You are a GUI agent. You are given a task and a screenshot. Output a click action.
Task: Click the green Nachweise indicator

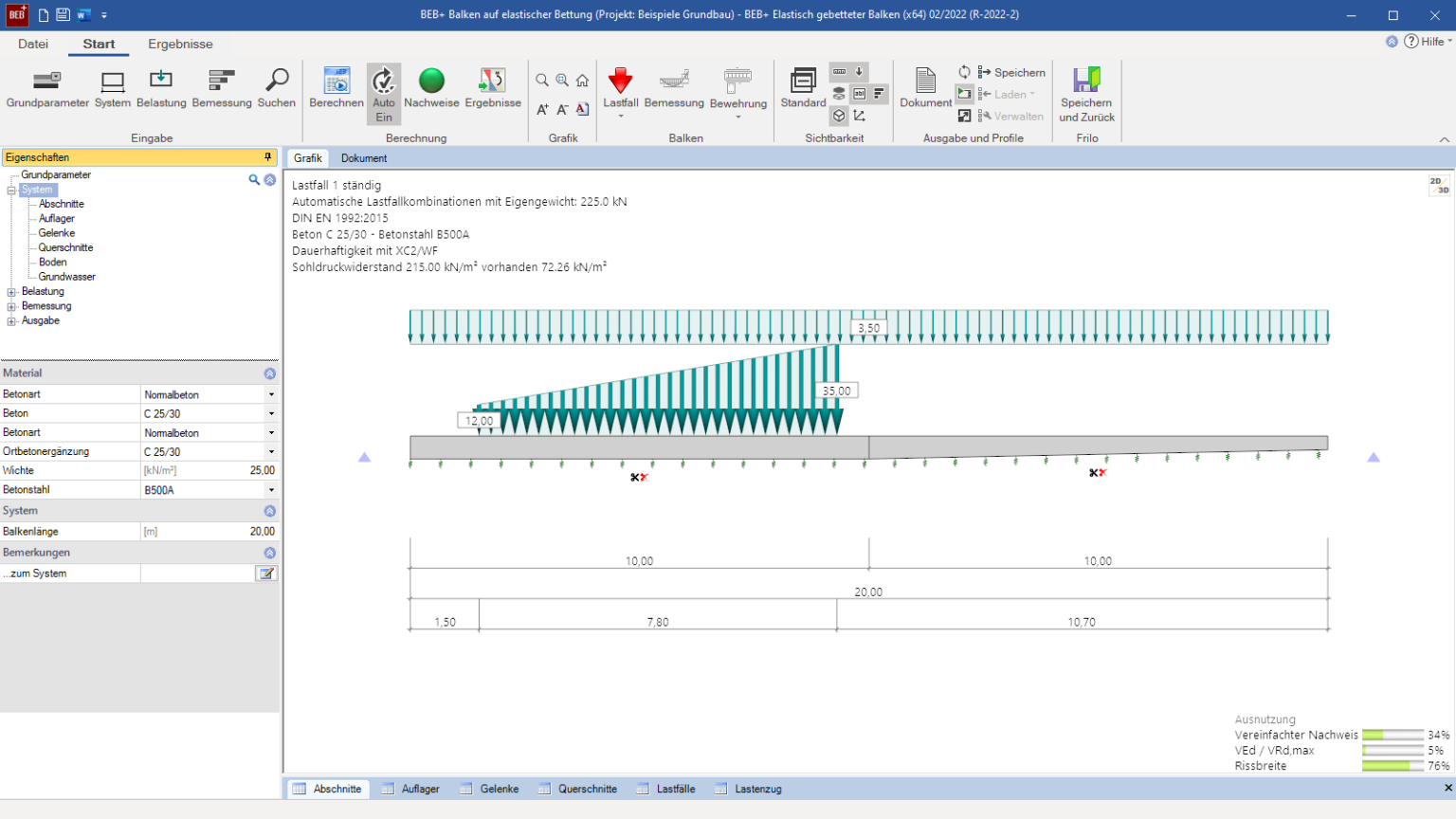[x=431, y=82]
